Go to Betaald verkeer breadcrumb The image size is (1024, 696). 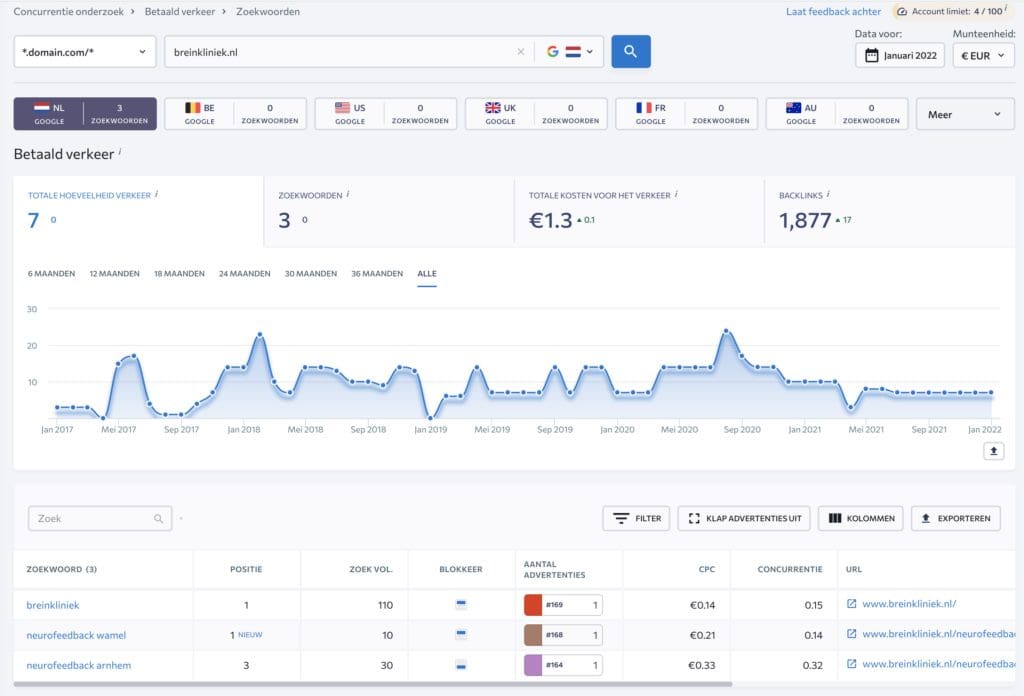pos(180,12)
